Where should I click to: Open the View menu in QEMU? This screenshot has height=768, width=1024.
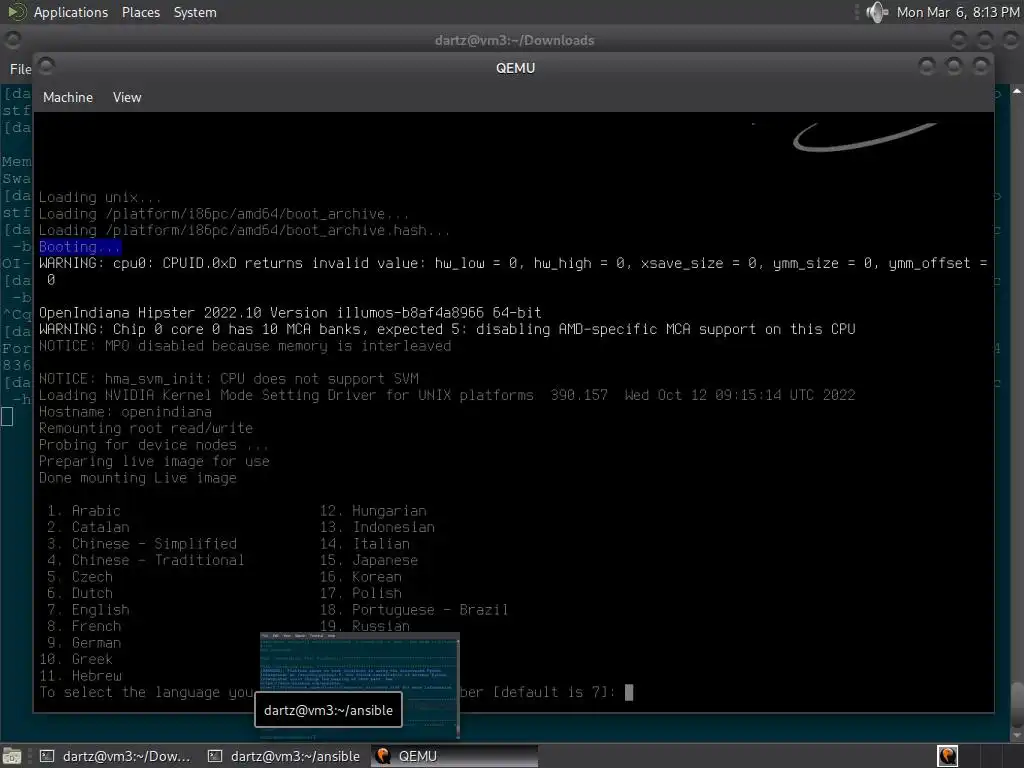tap(127, 97)
